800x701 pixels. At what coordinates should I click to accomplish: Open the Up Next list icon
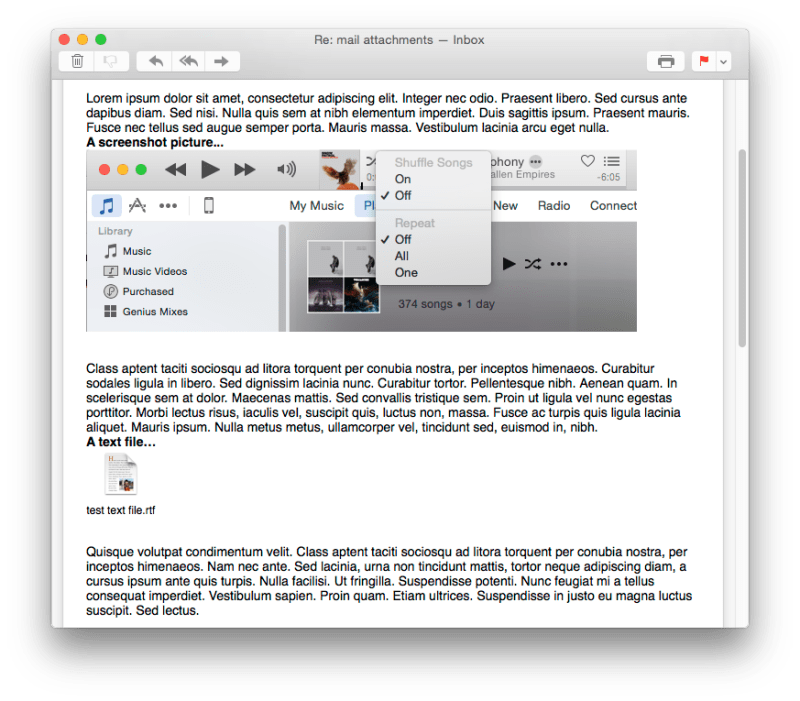coord(613,160)
